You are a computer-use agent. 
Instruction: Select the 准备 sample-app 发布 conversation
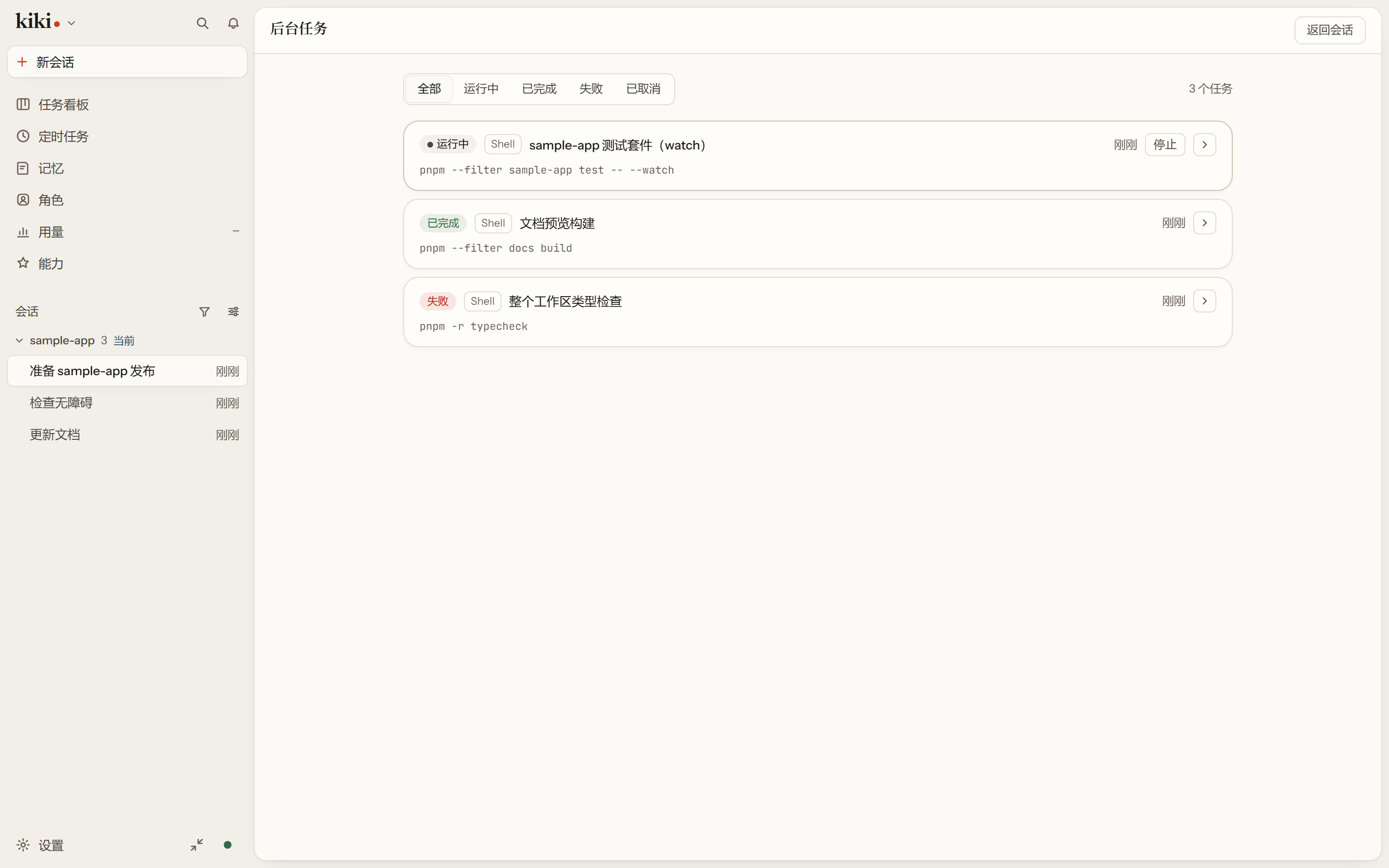pos(127,371)
